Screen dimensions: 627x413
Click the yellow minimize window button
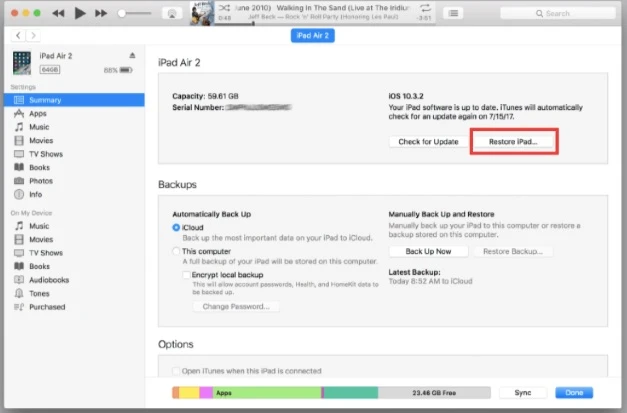(x=26, y=13)
